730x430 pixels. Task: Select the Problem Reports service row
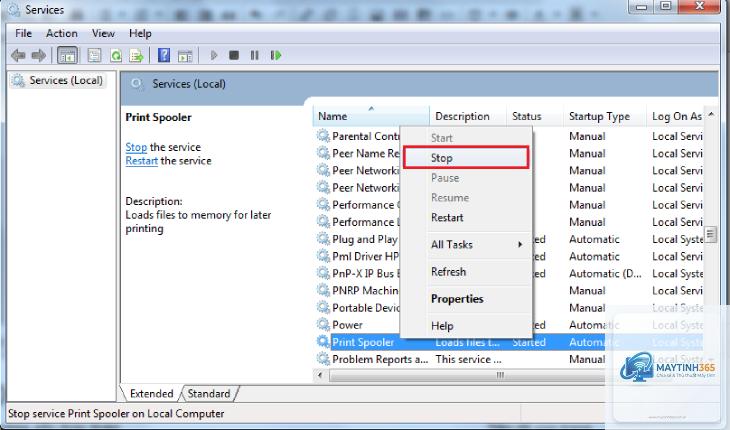click(x=509, y=359)
